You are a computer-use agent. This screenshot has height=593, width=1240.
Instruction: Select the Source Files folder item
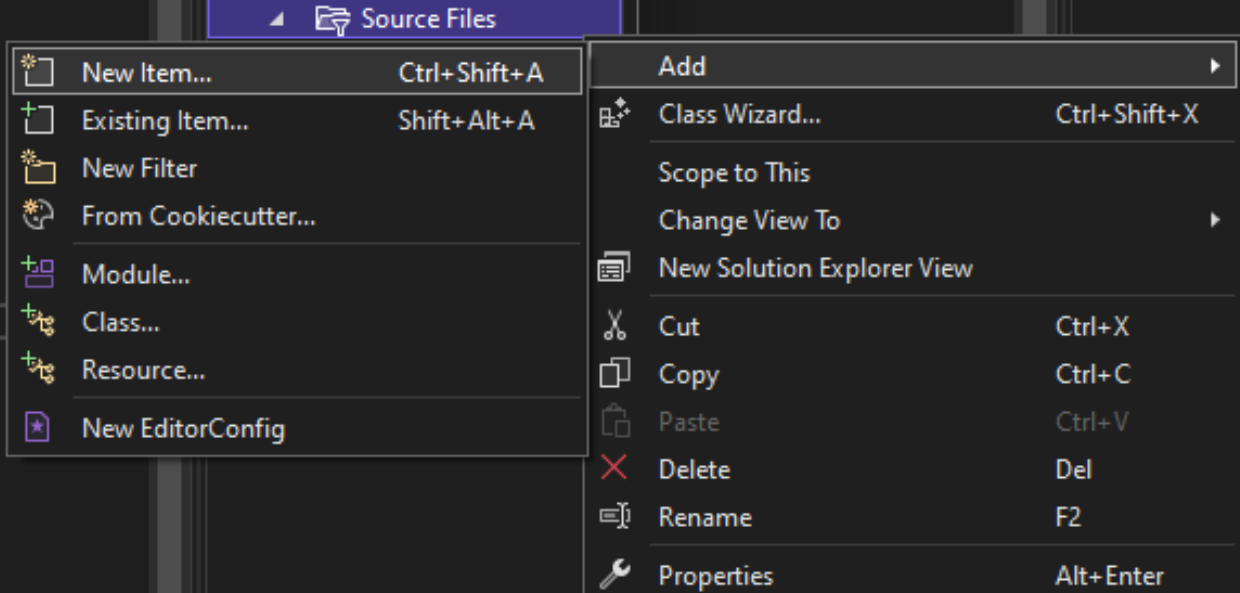tap(428, 19)
